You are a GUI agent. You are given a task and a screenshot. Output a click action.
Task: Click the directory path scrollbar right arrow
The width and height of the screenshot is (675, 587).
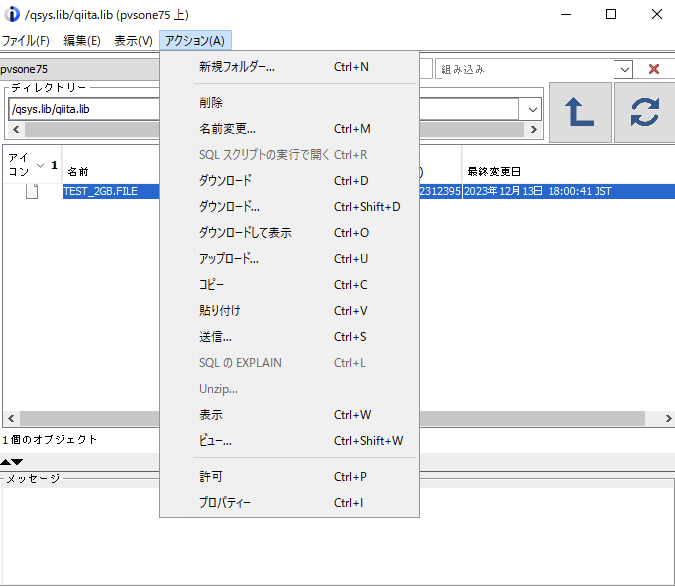[533, 130]
